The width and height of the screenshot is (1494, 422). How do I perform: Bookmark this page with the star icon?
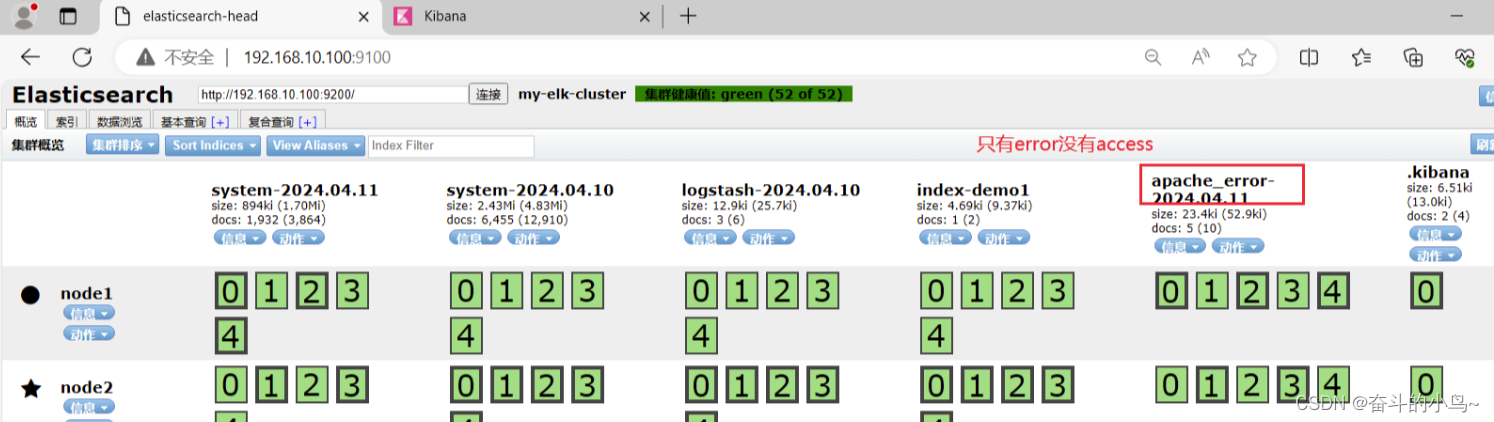click(1247, 57)
